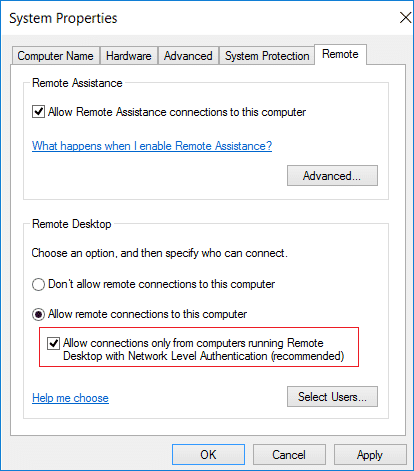Uncheck Allow Remote Assistance connections checkbox
Viewport: 414px width, 471px height.
(38, 112)
